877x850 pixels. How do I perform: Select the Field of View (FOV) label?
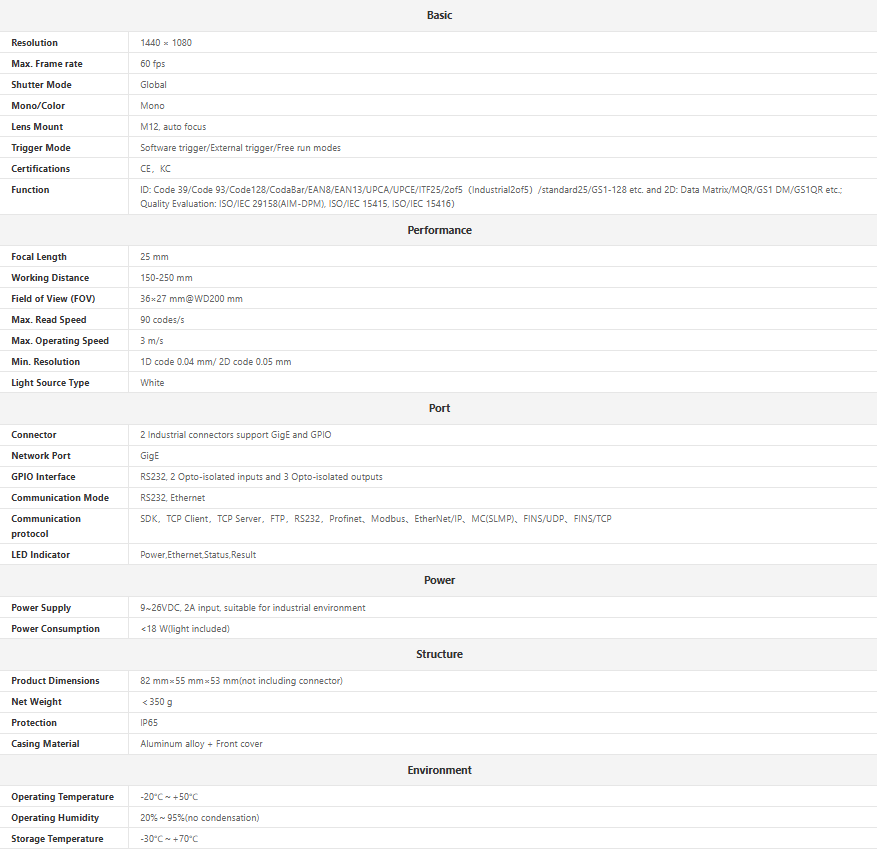(53, 299)
